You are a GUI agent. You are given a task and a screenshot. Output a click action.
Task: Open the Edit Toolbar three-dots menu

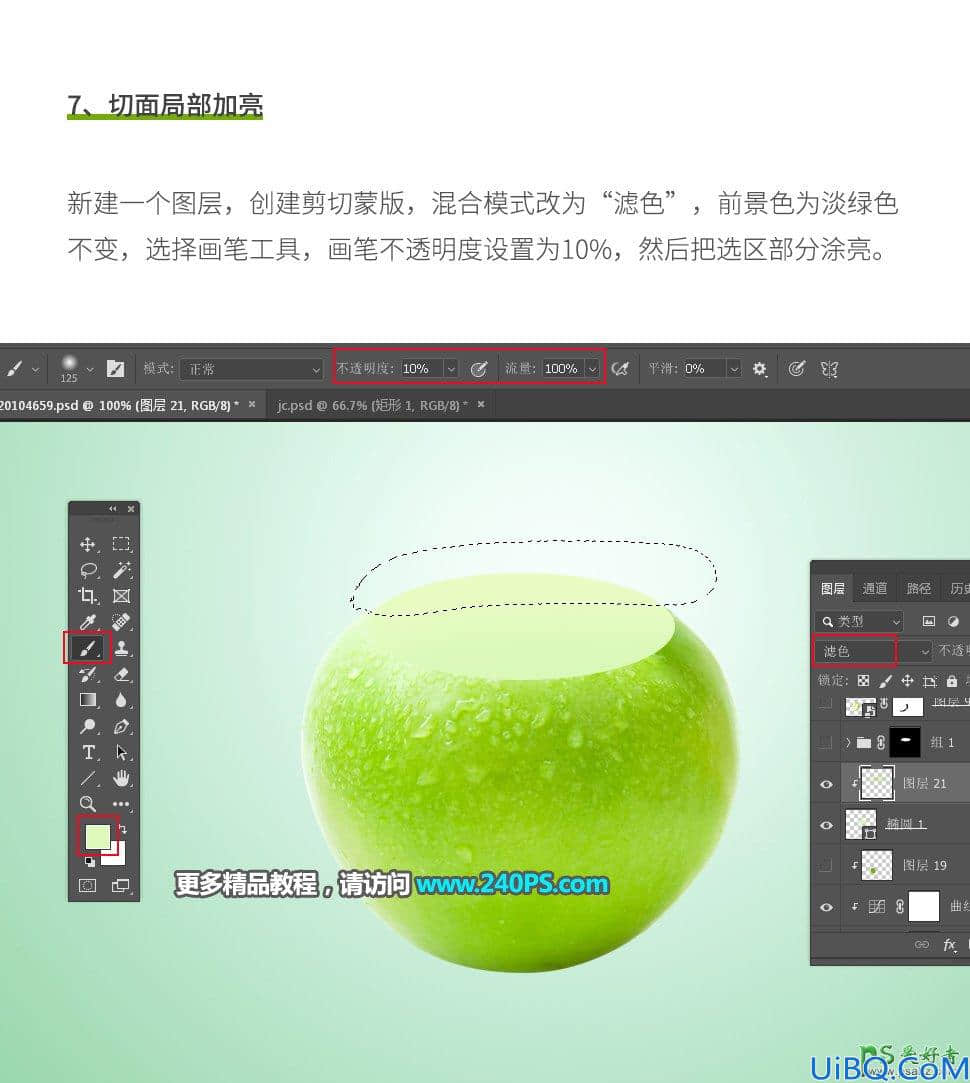(x=121, y=804)
